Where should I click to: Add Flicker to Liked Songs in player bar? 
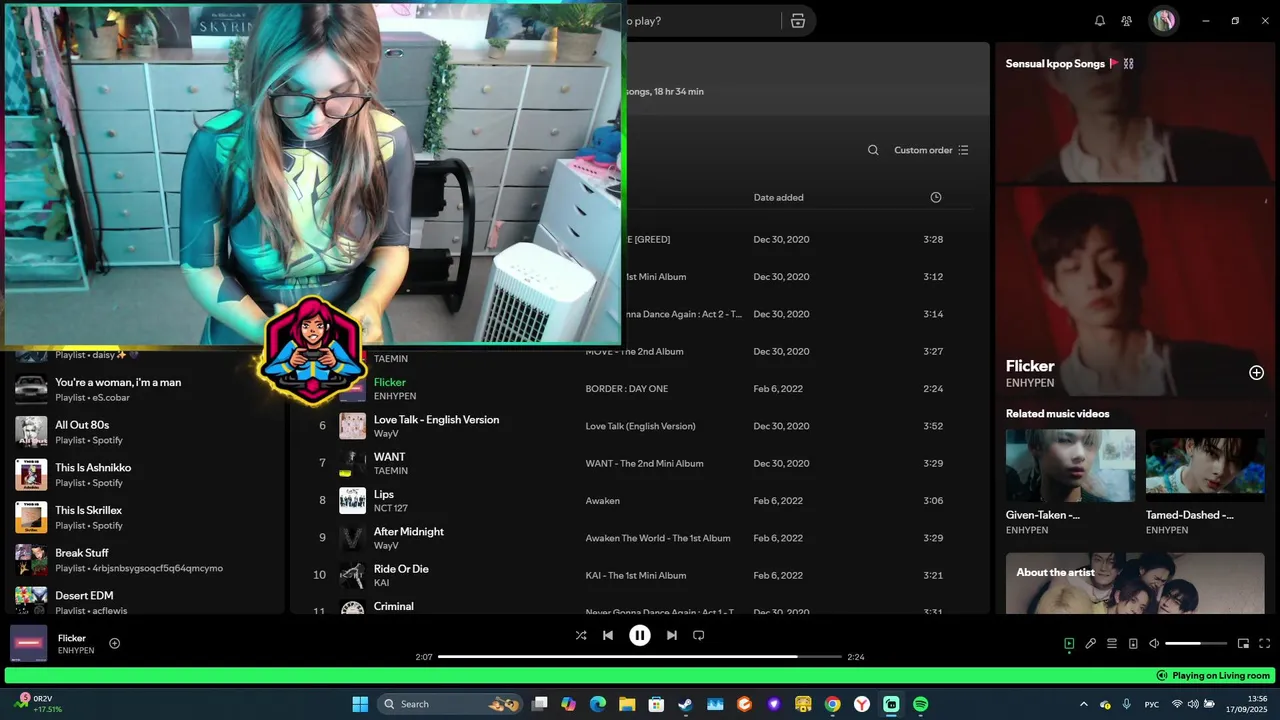(115, 644)
